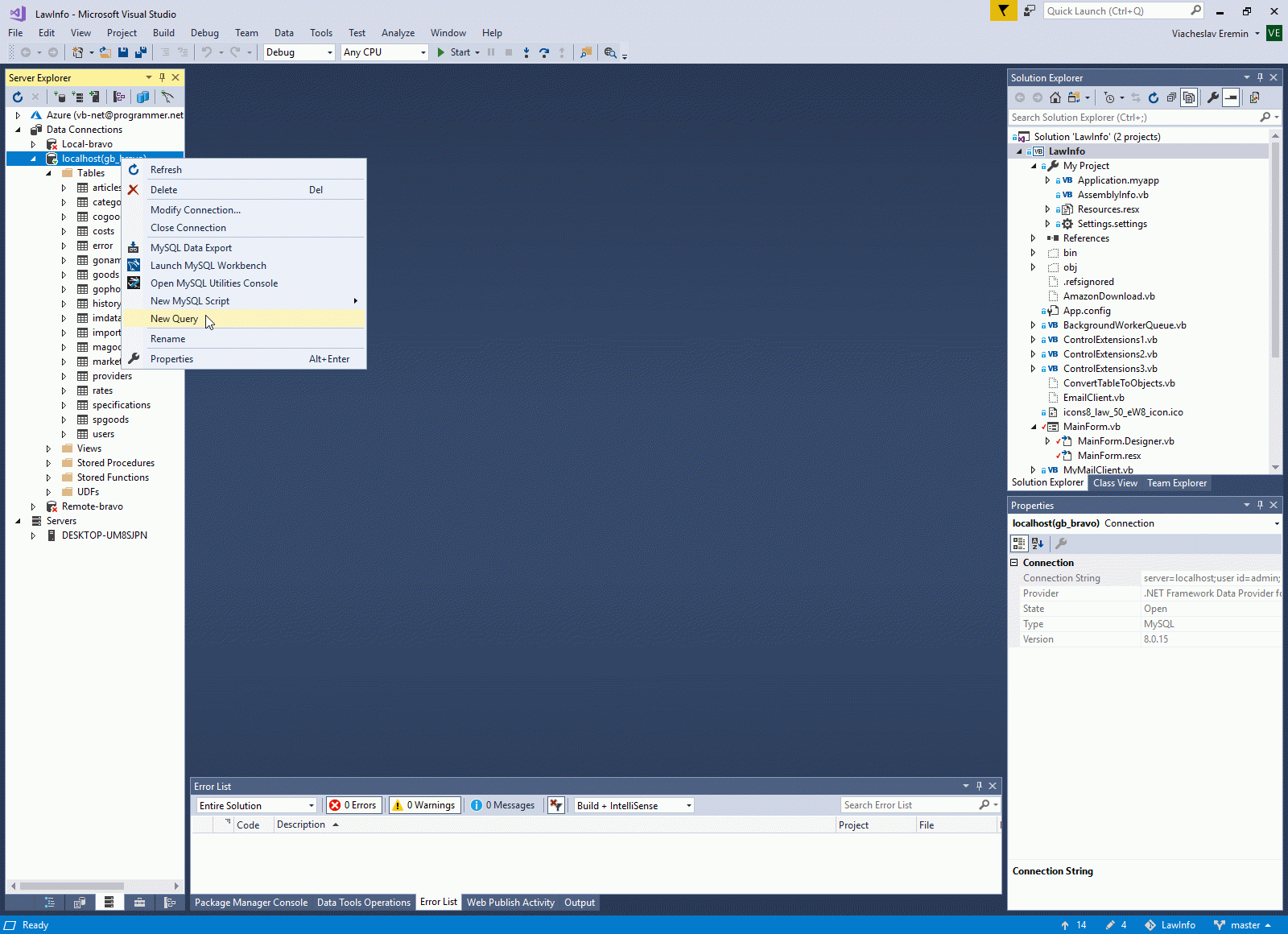Open the Build menu
The width and height of the screenshot is (1288, 934).
click(163, 33)
